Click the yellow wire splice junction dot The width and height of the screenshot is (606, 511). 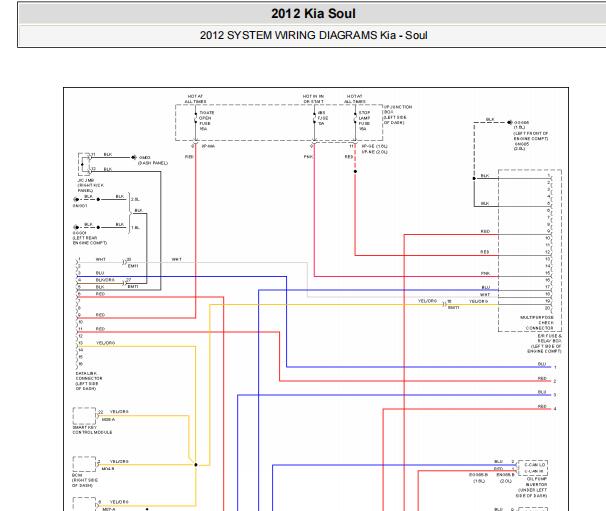tap(196, 465)
